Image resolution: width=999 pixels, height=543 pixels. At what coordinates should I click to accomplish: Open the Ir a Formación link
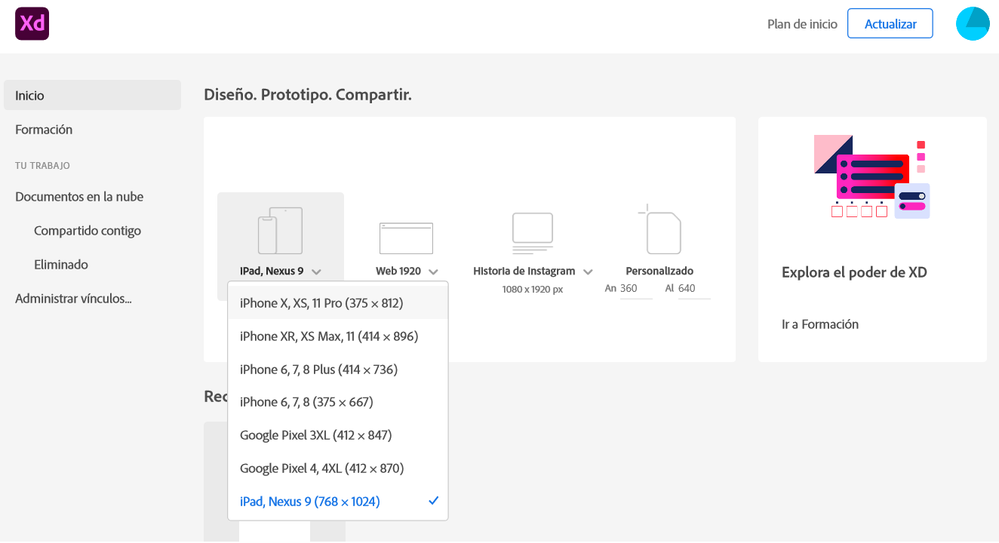[820, 324]
